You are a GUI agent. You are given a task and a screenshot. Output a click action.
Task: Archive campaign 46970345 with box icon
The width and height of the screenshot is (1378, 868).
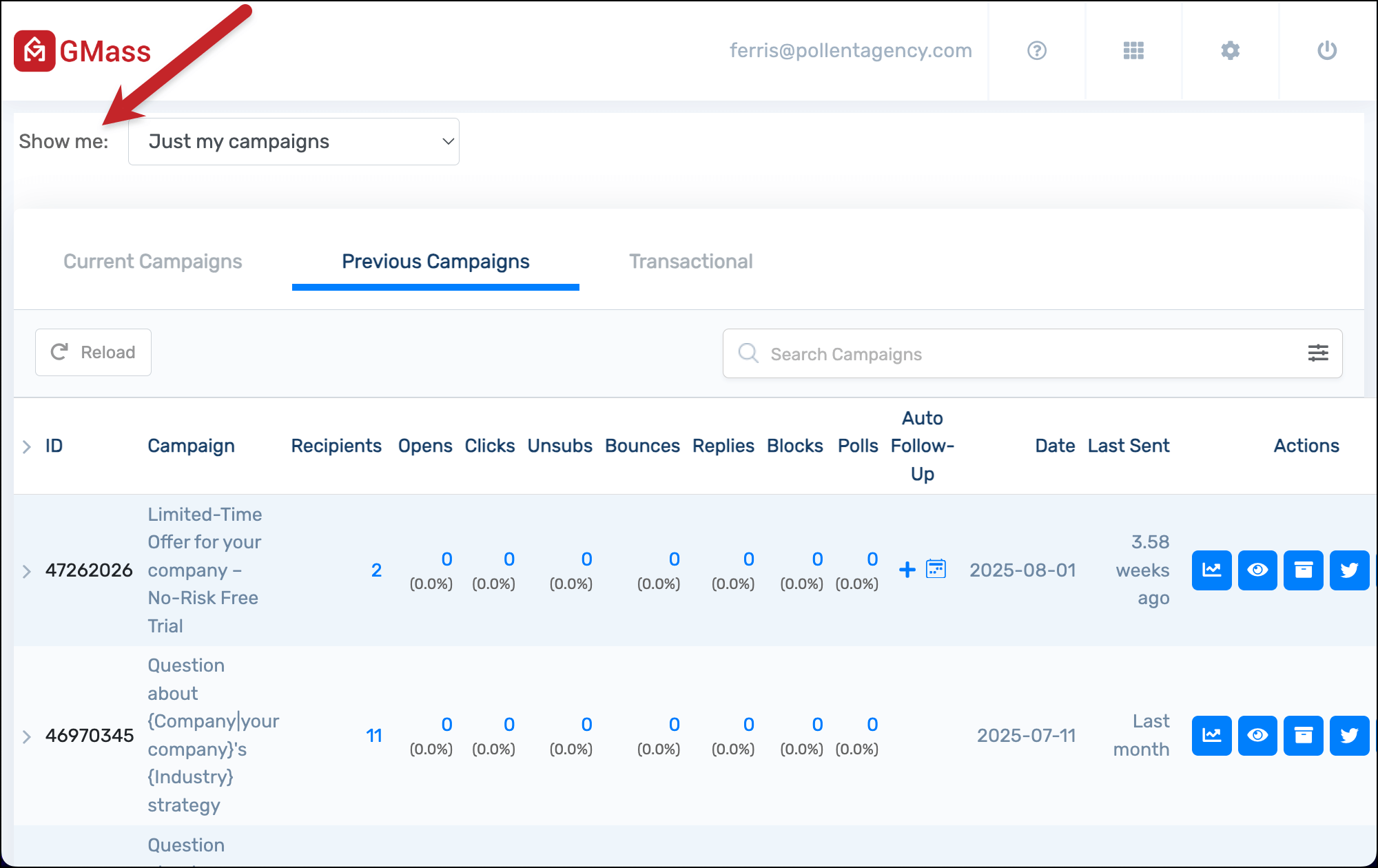[1303, 736]
